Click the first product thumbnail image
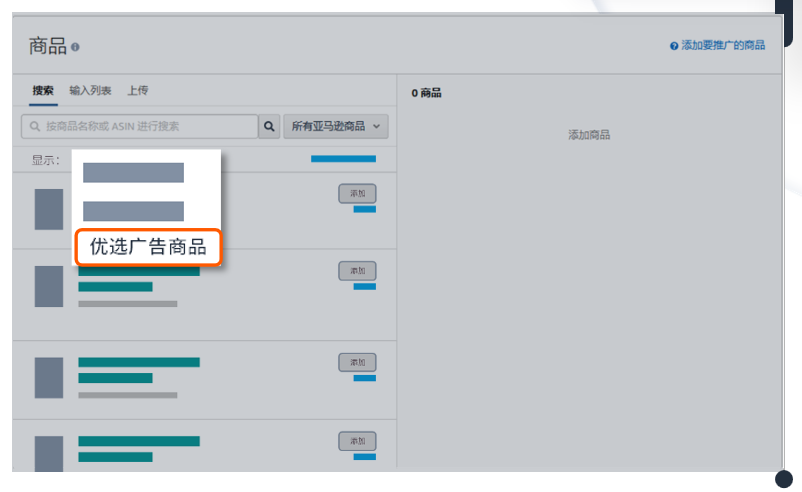The width and height of the screenshot is (802, 492). [x=49, y=209]
